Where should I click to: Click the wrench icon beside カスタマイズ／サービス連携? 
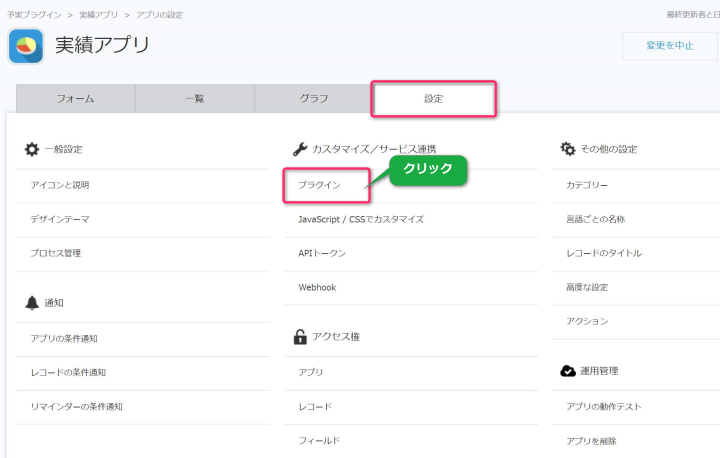point(299,149)
